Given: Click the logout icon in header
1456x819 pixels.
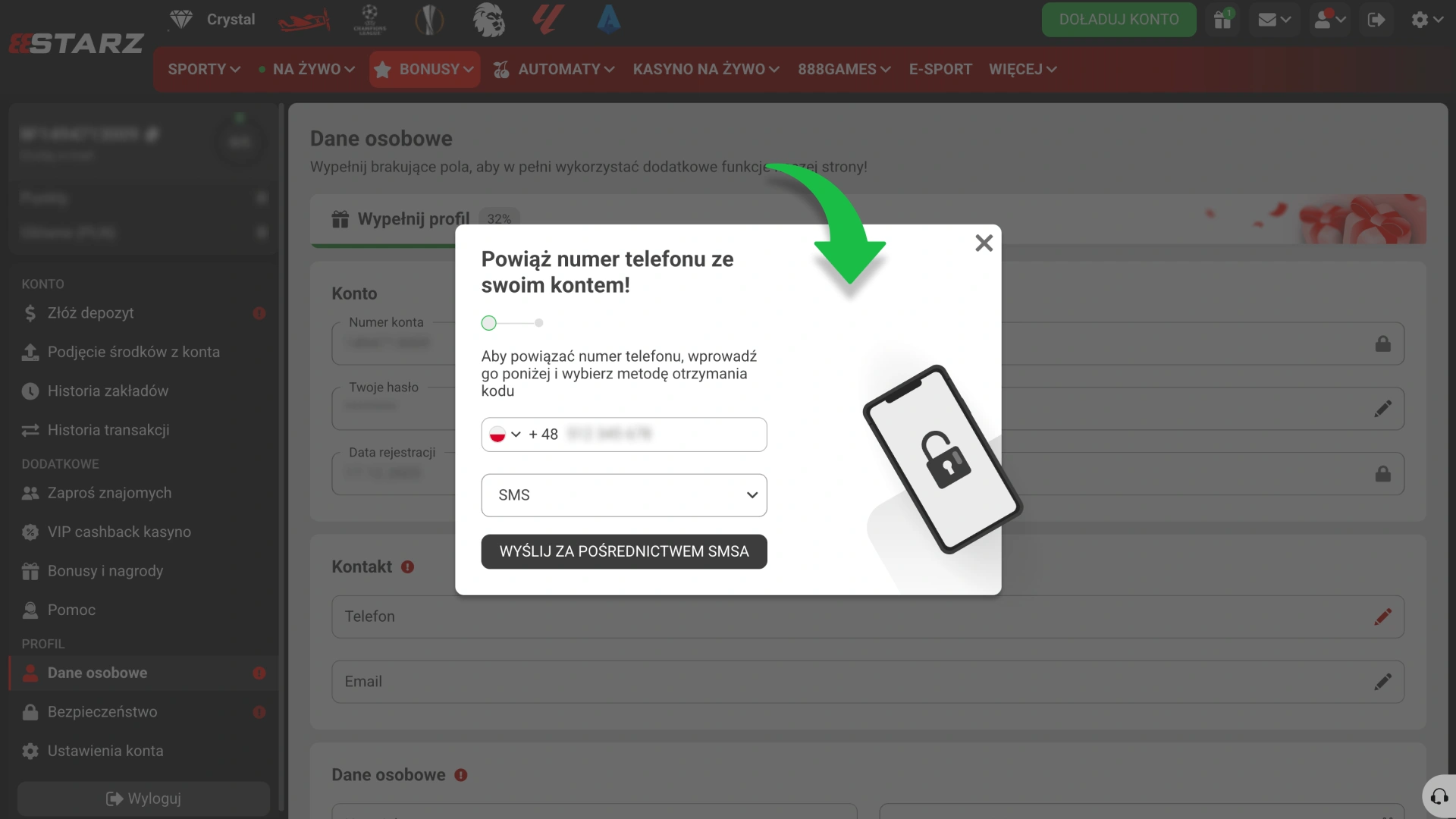Looking at the screenshot, I should coord(1376,20).
